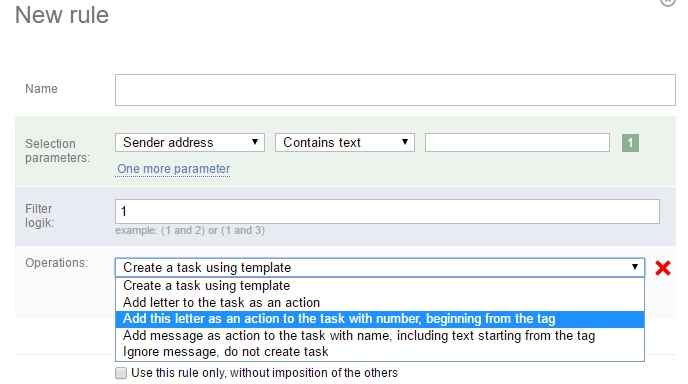Add one more parameter via link
This screenshot has width=688, height=384.
click(173, 169)
